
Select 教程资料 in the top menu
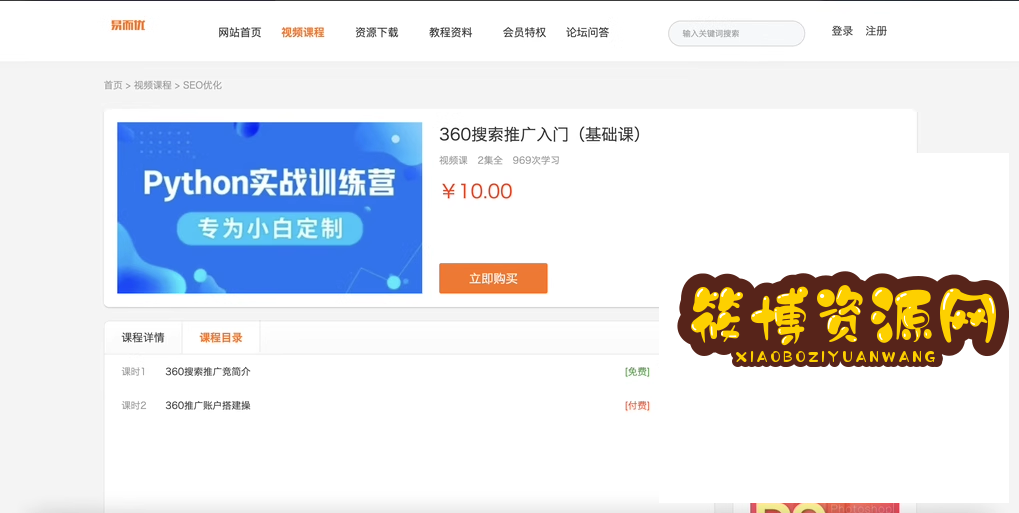[x=450, y=33]
